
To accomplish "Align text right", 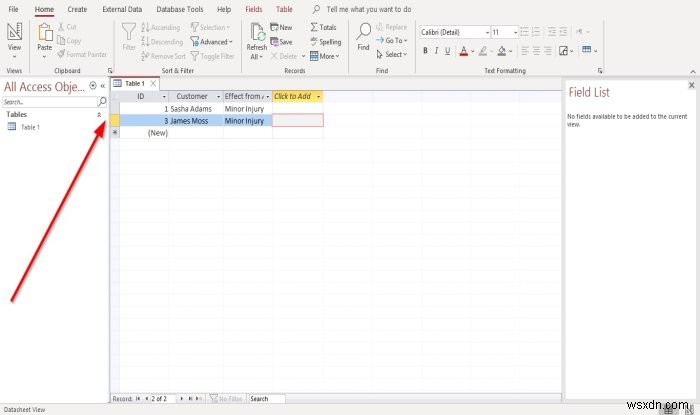I will (548, 51).
